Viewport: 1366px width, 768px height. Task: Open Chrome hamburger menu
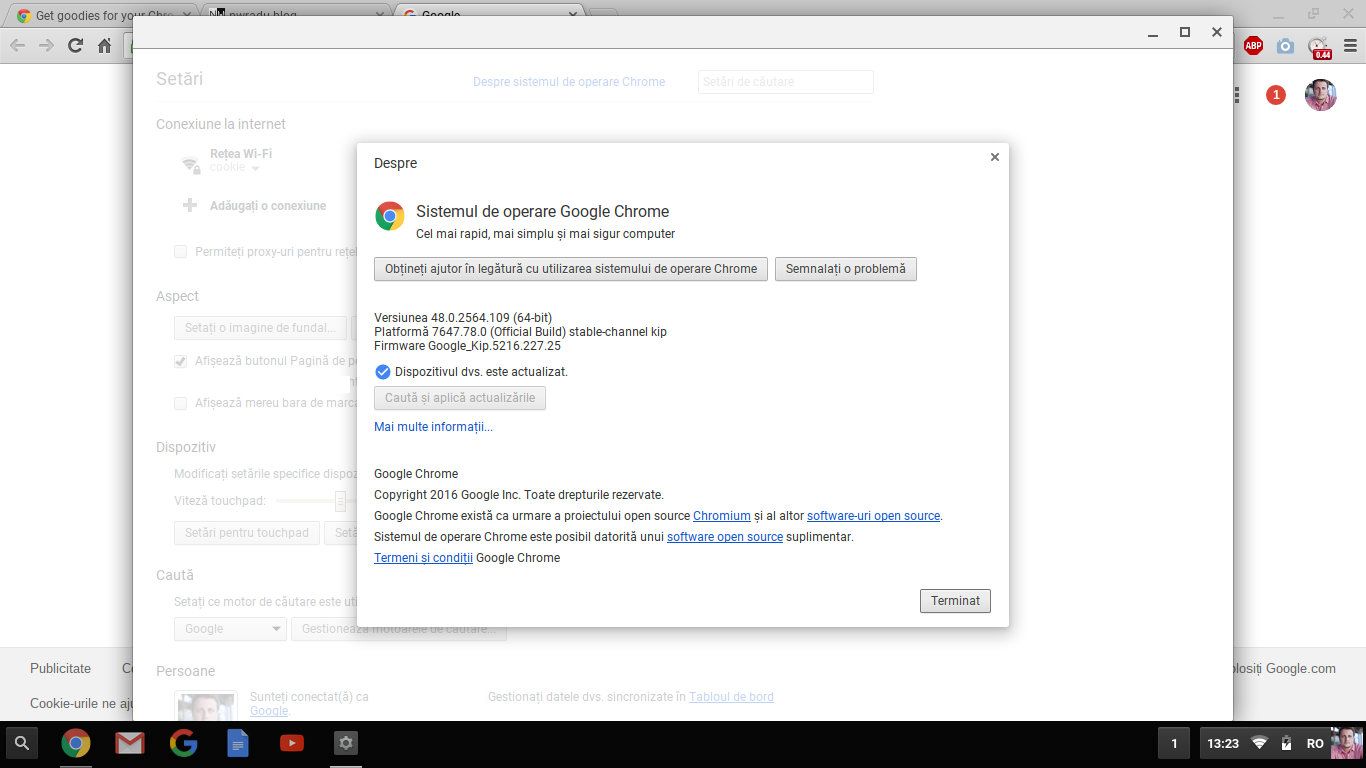click(x=1351, y=45)
